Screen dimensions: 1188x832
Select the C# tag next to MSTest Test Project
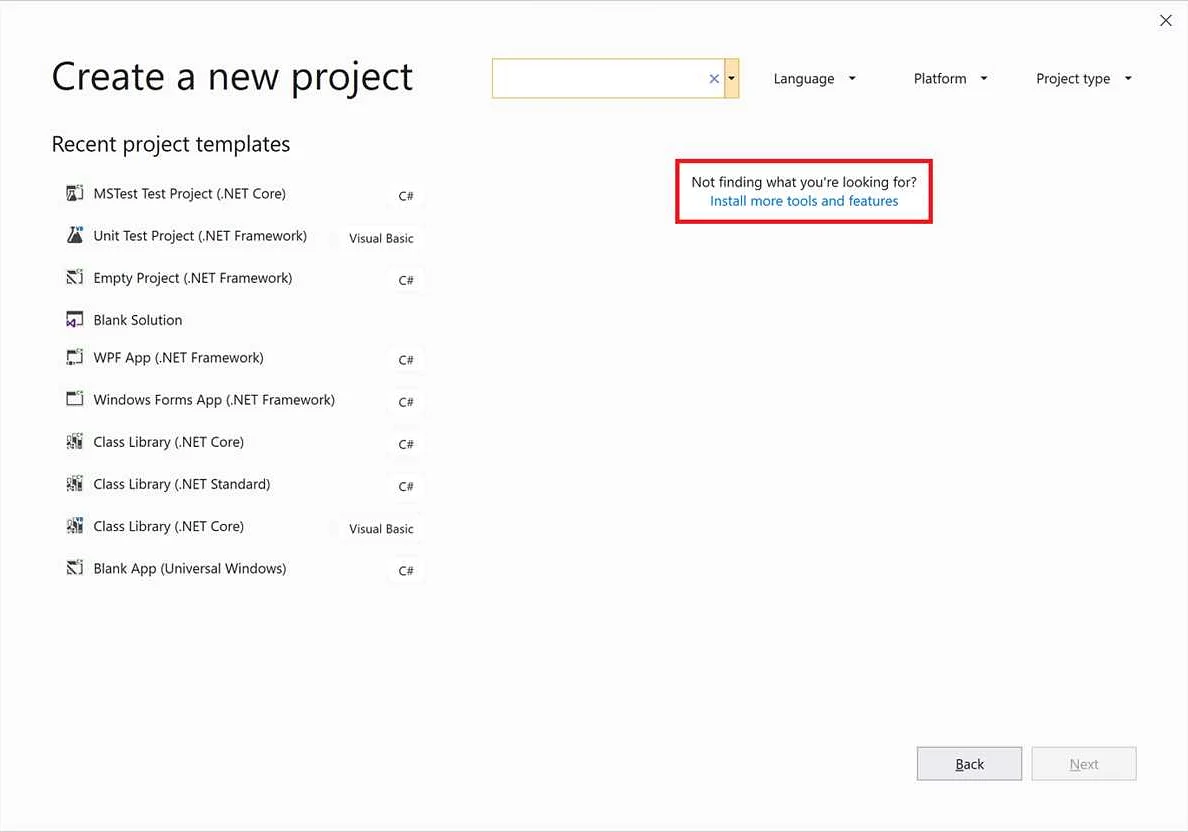[x=405, y=196]
